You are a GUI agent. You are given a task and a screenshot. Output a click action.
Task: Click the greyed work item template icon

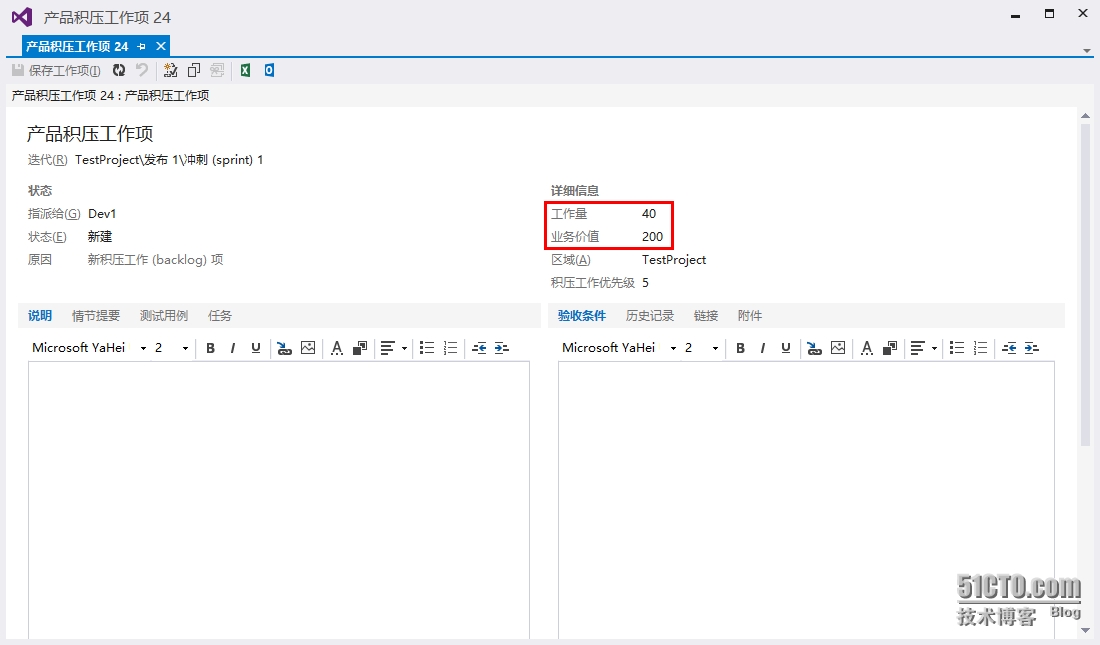(217, 70)
